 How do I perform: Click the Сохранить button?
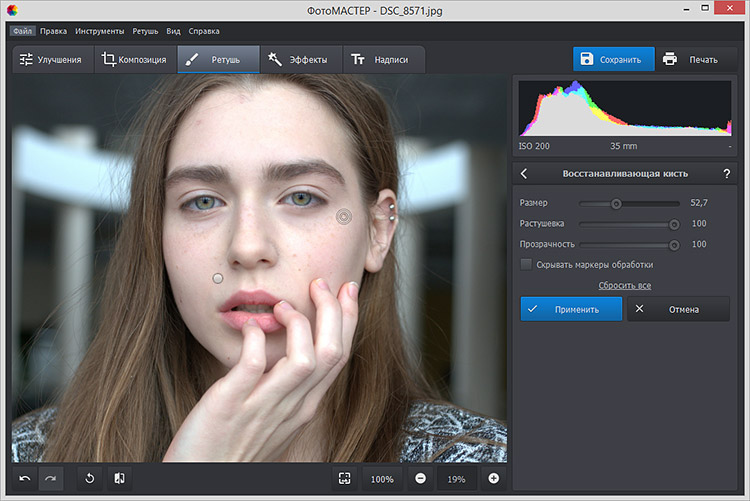click(613, 59)
